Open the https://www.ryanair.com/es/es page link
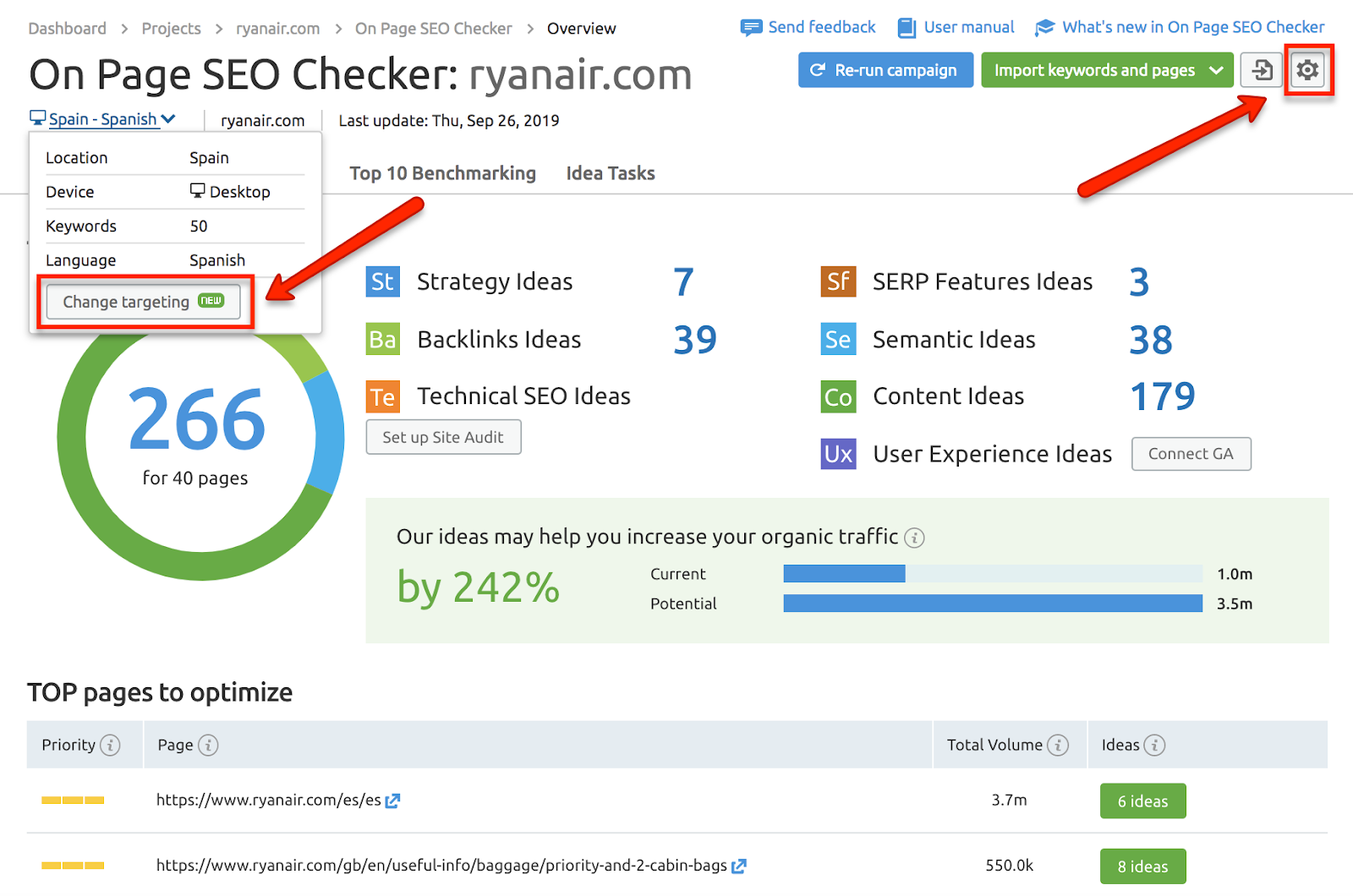Image resolution: width=1353 pixels, height=896 pixels. (269, 800)
